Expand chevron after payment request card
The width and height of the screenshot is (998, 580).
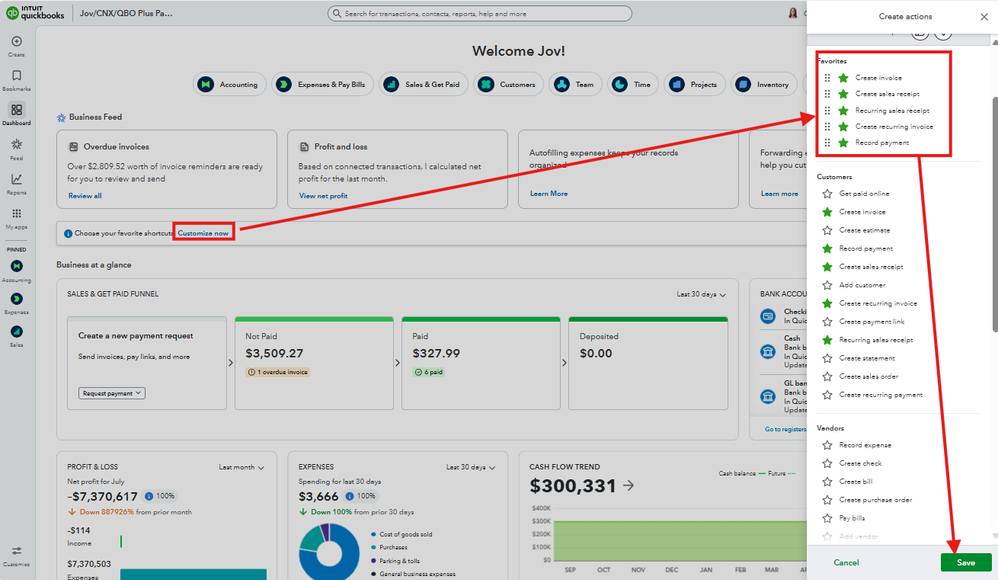pyautogui.click(x=230, y=363)
